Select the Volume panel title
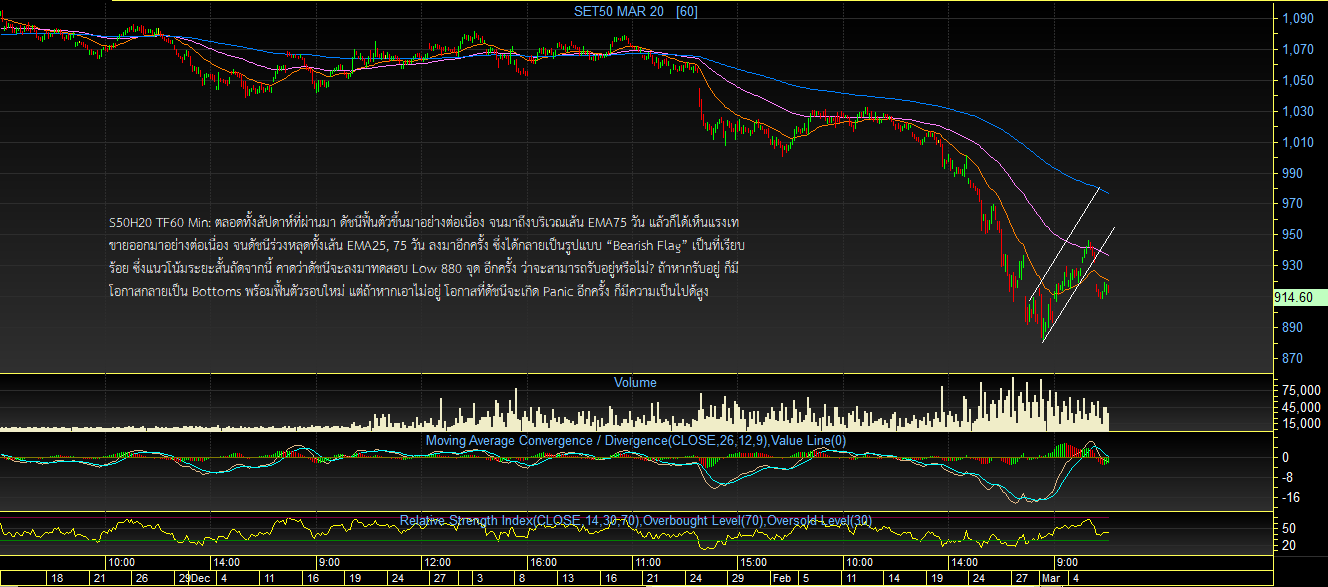This screenshot has height=587, width=1328. pyautogui.click(x=635, y=382)
